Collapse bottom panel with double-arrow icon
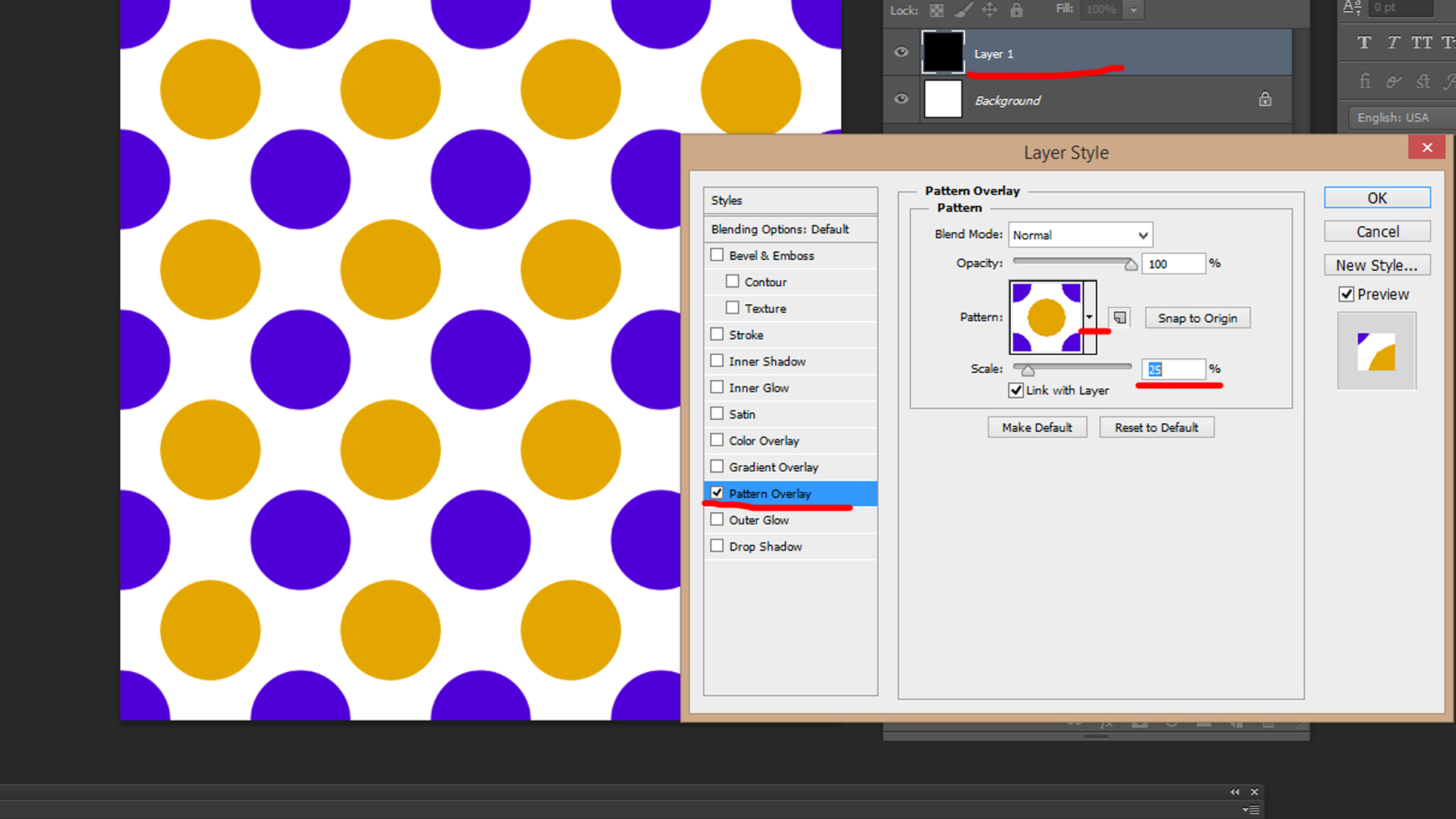1456x819 pixels. tap(1235, 792)
